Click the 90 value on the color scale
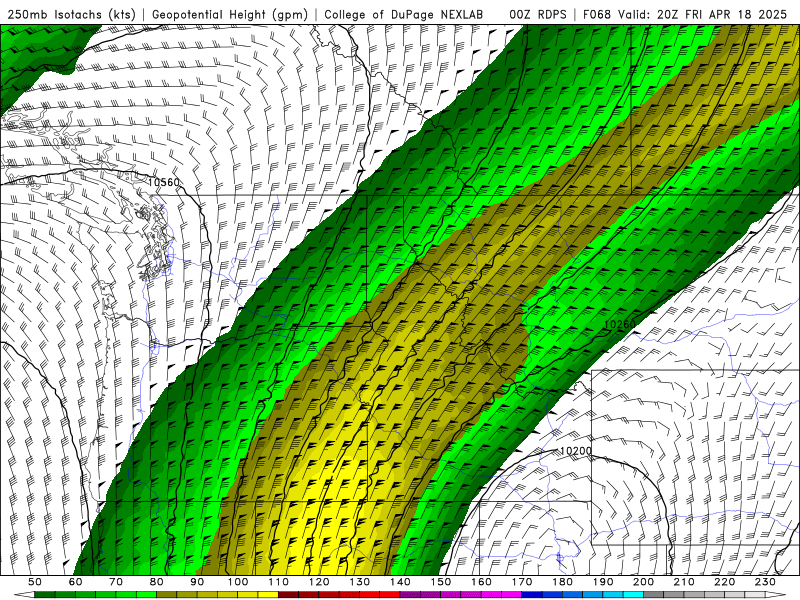 click(197, 582)
